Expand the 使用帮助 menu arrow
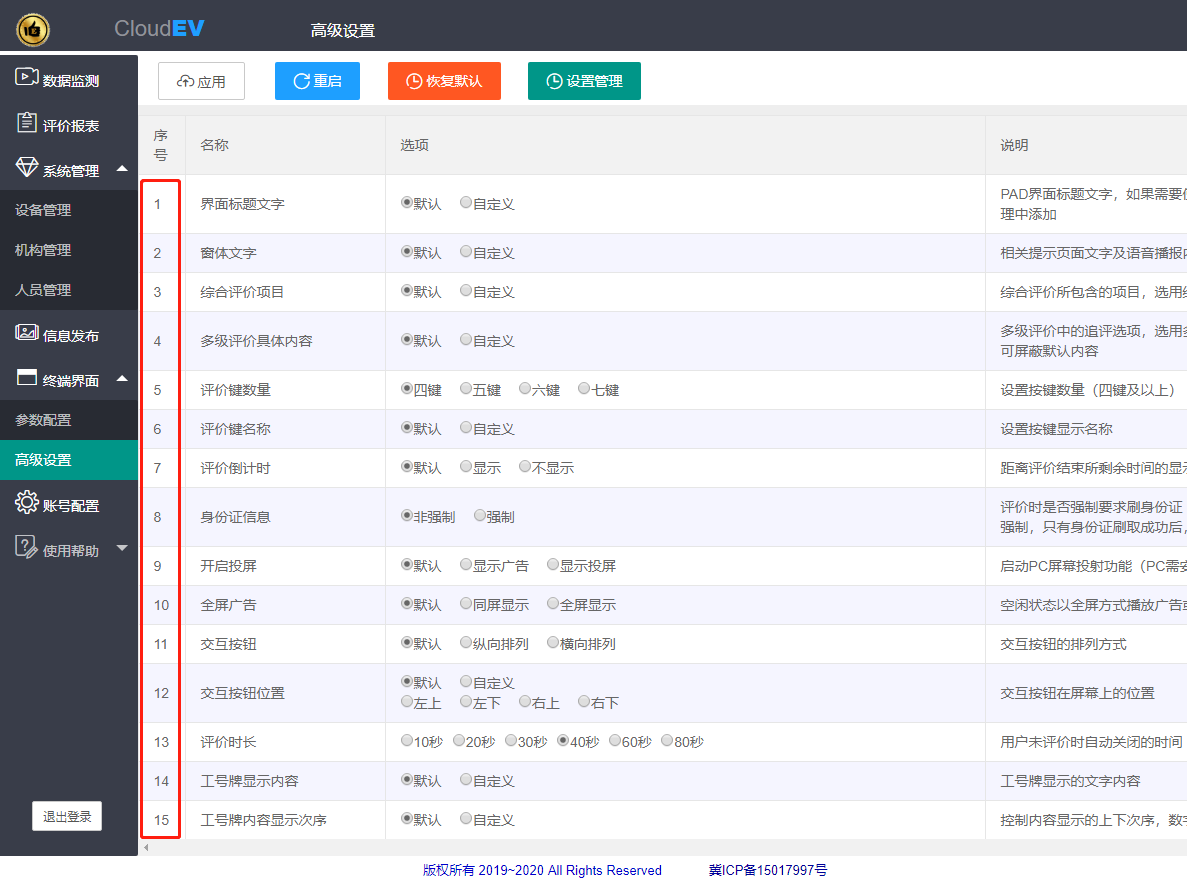 (122, 547)
